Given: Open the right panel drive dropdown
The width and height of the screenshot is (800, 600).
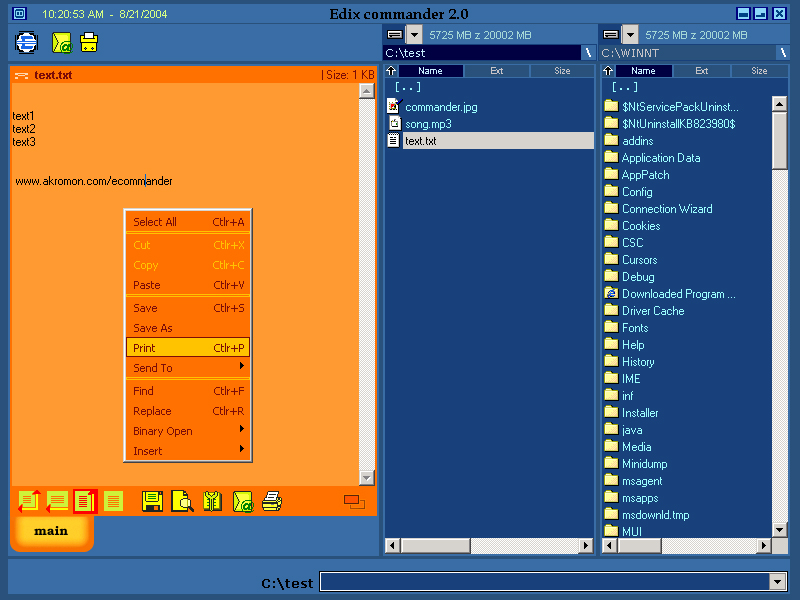Looking at the screenshot, I should click(631, 35).
